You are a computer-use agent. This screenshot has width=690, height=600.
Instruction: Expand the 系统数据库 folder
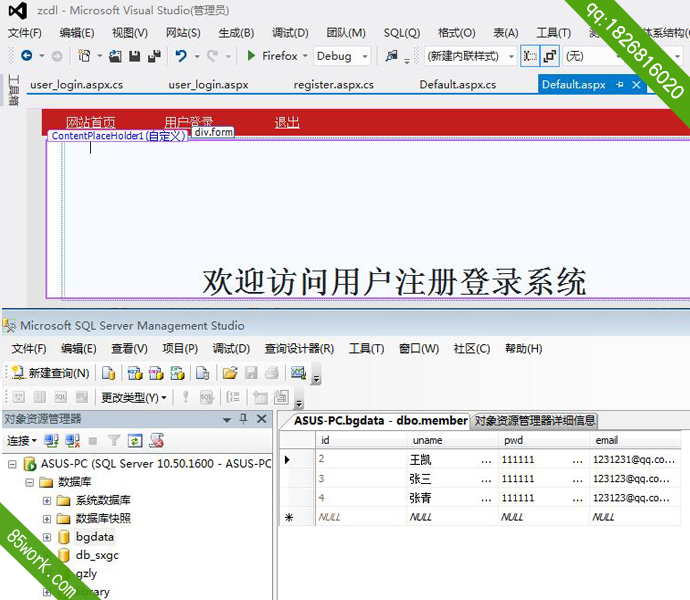[47, 501]
